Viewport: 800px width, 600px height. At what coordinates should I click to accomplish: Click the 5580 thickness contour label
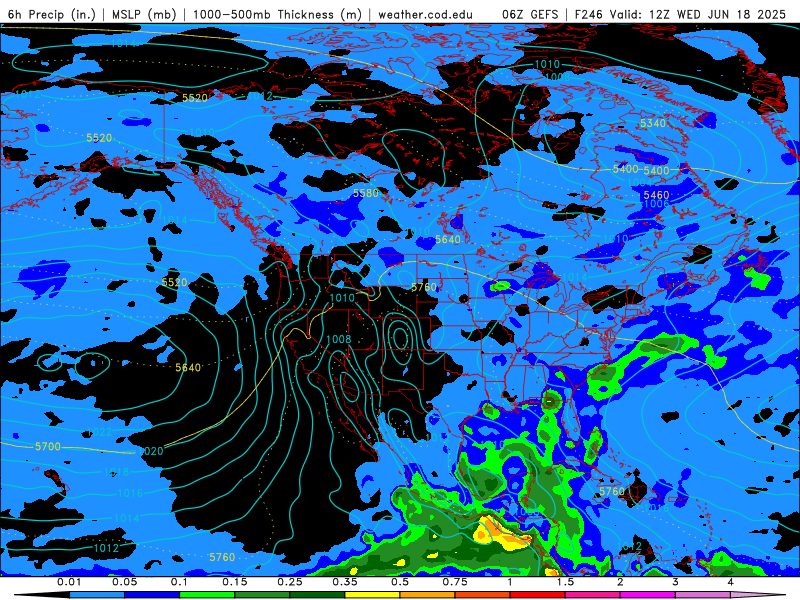point(366,193)
